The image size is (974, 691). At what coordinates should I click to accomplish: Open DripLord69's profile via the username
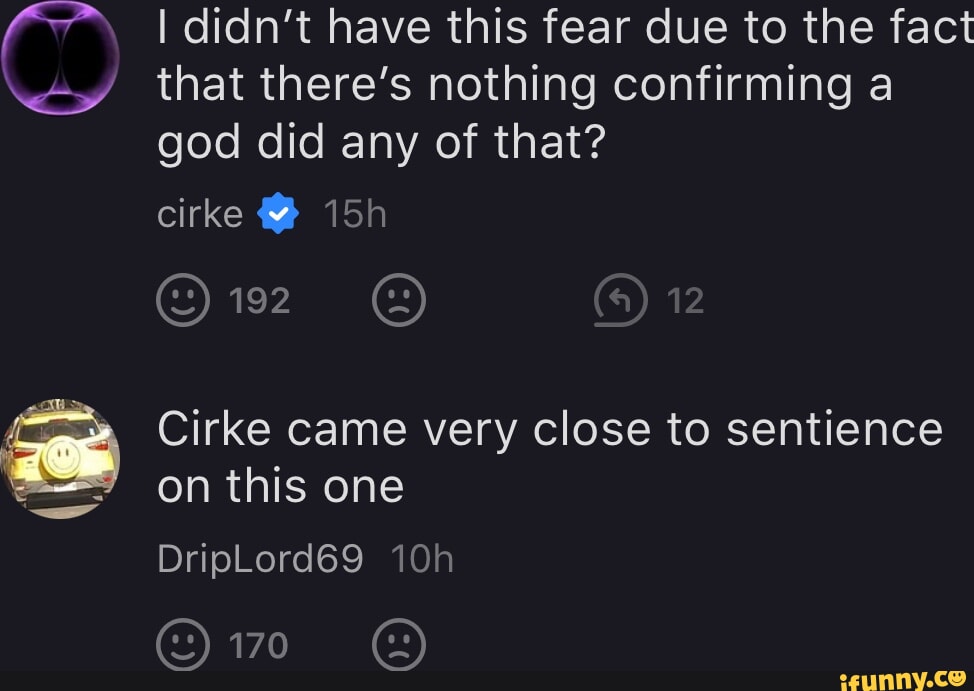click(260, 559)
